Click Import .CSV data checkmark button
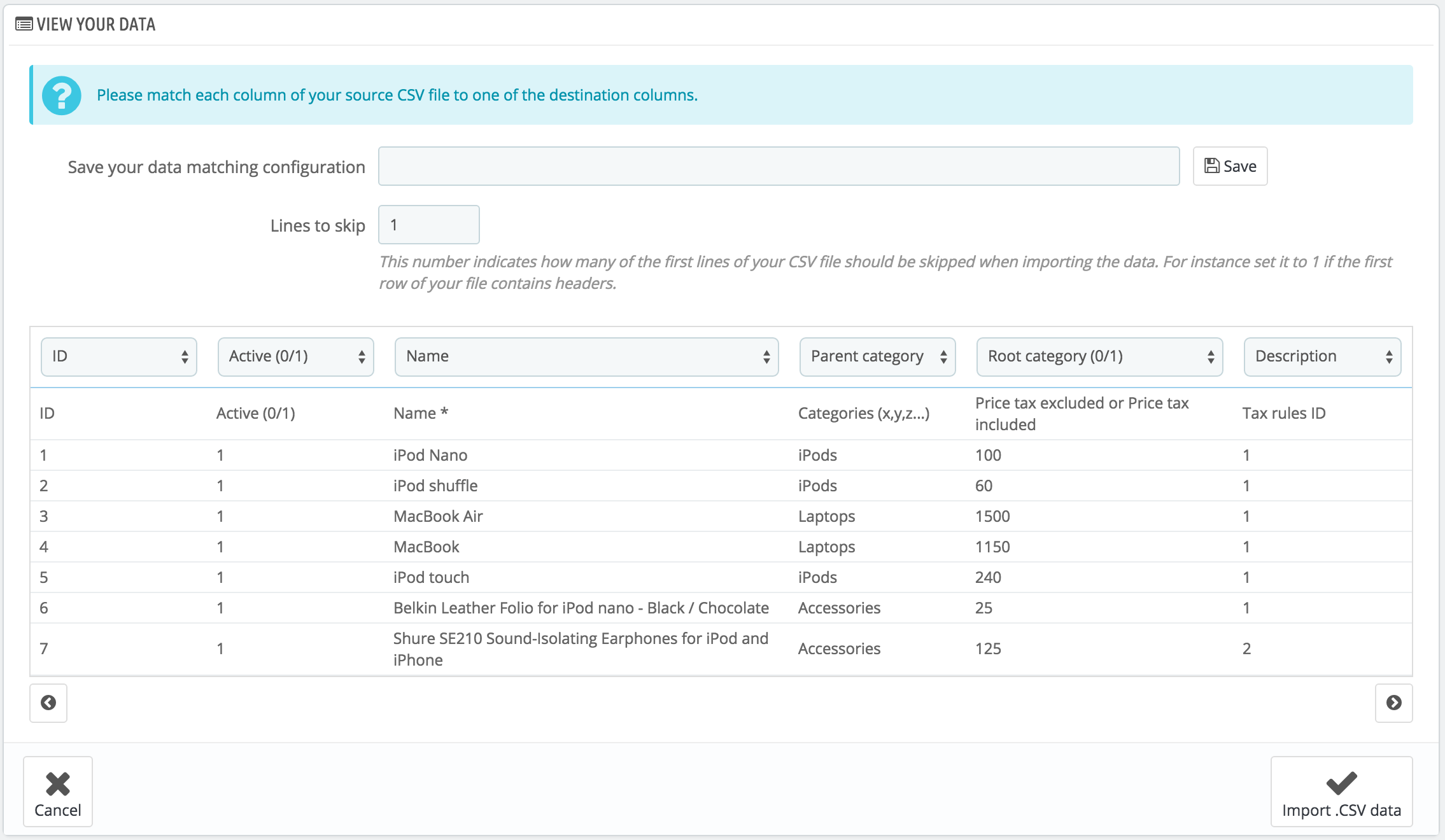This screenshot has height=840, width=1445. click(x=1341, y=792)
